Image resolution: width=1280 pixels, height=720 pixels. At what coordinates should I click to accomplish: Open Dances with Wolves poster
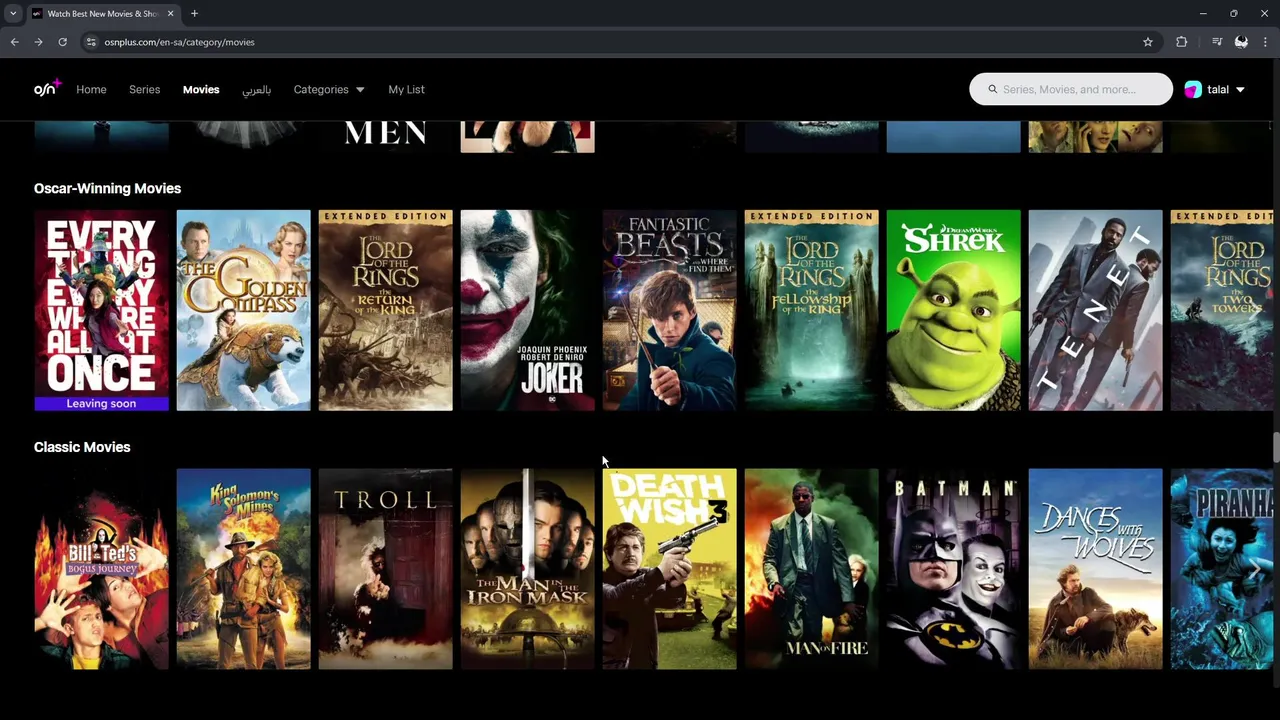(x=1095, y=569)
